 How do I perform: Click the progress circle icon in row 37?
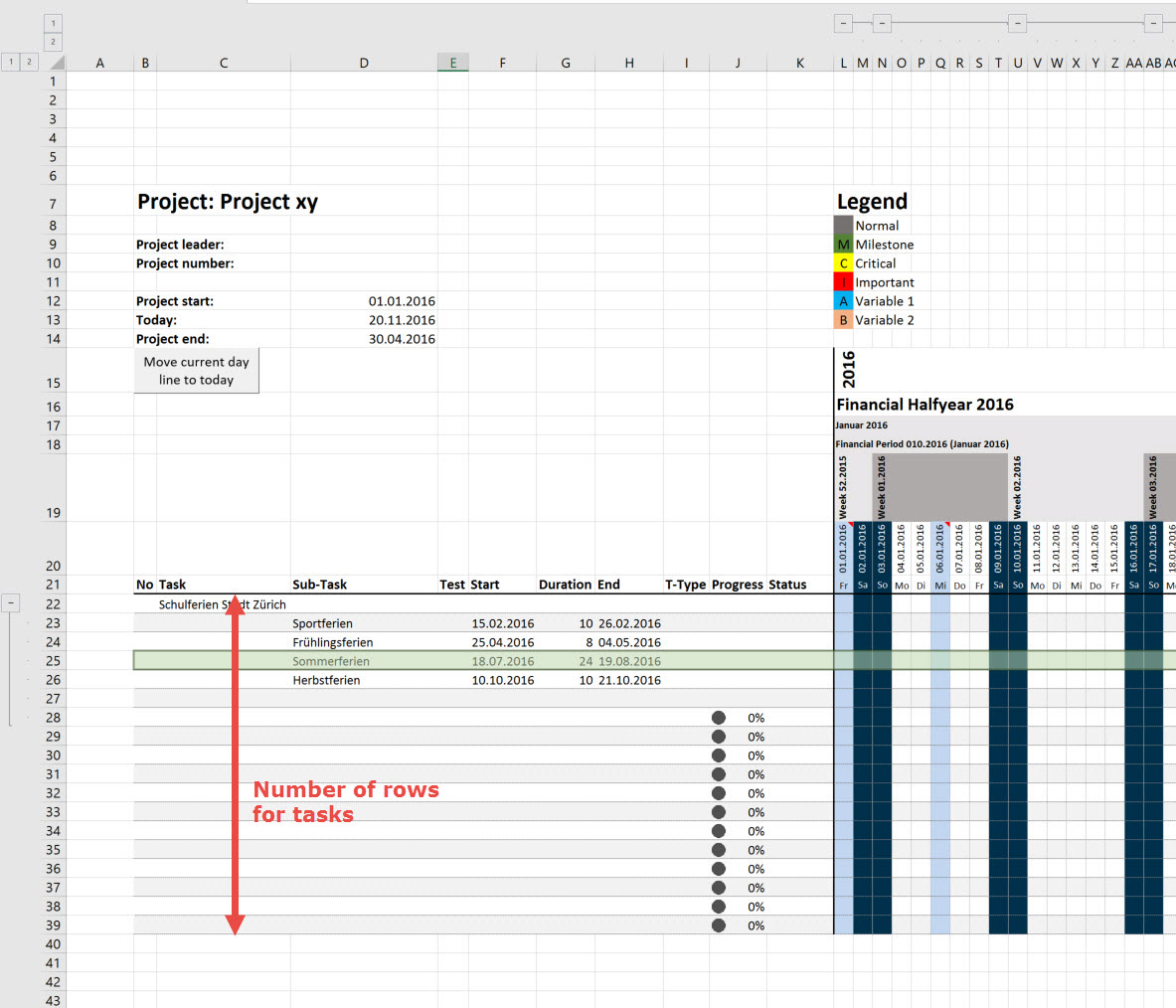pyautogui.click(x=719, y=888)
